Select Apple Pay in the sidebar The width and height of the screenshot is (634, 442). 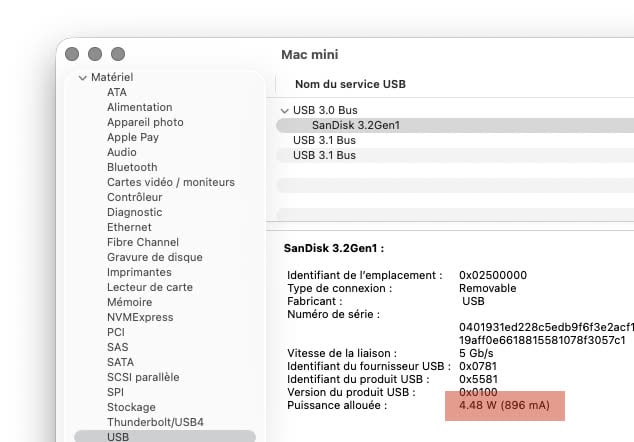pyautogui.click(x=133, y=137)
